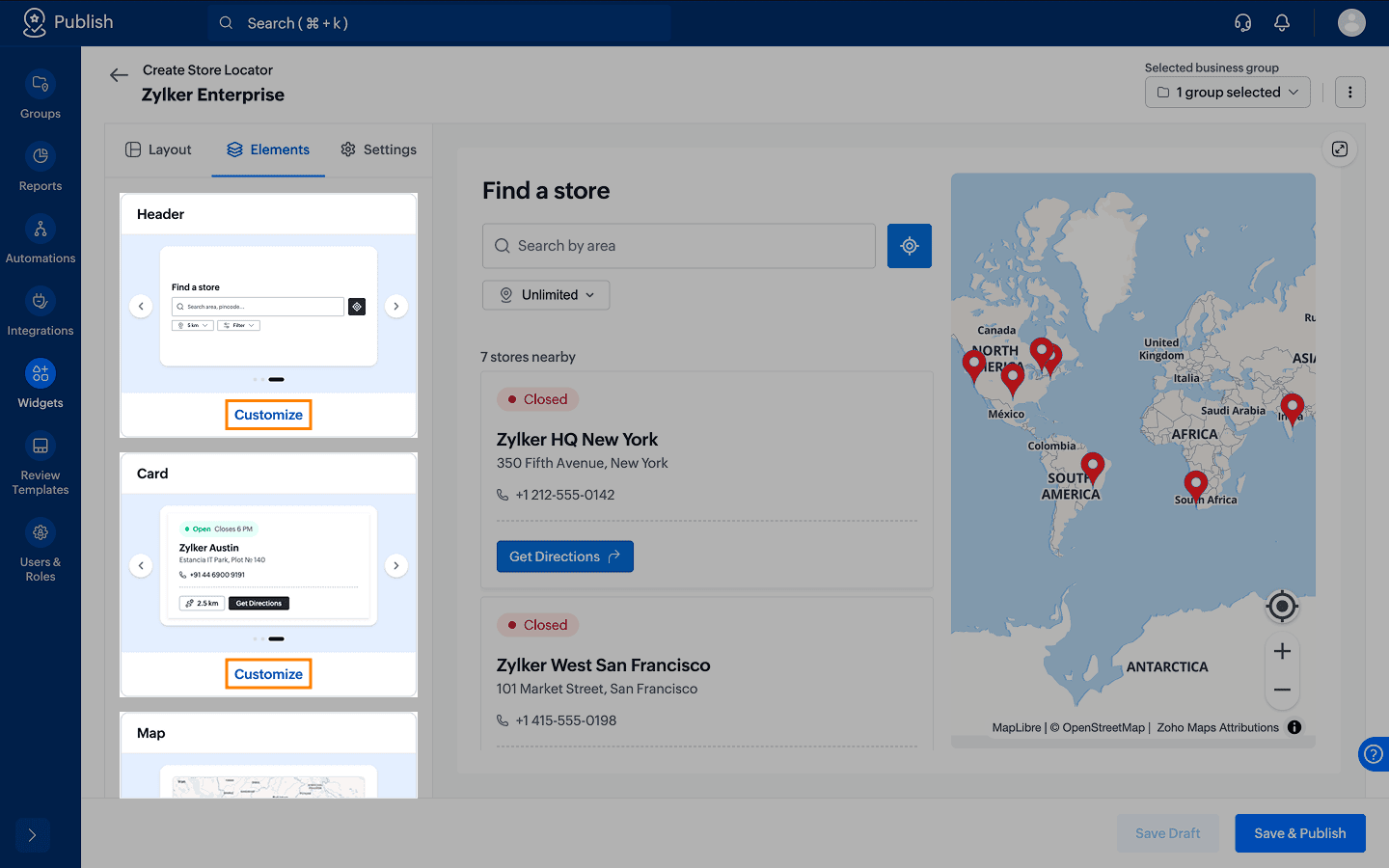
Task: Customize the Card element
Action: (268, 674)
